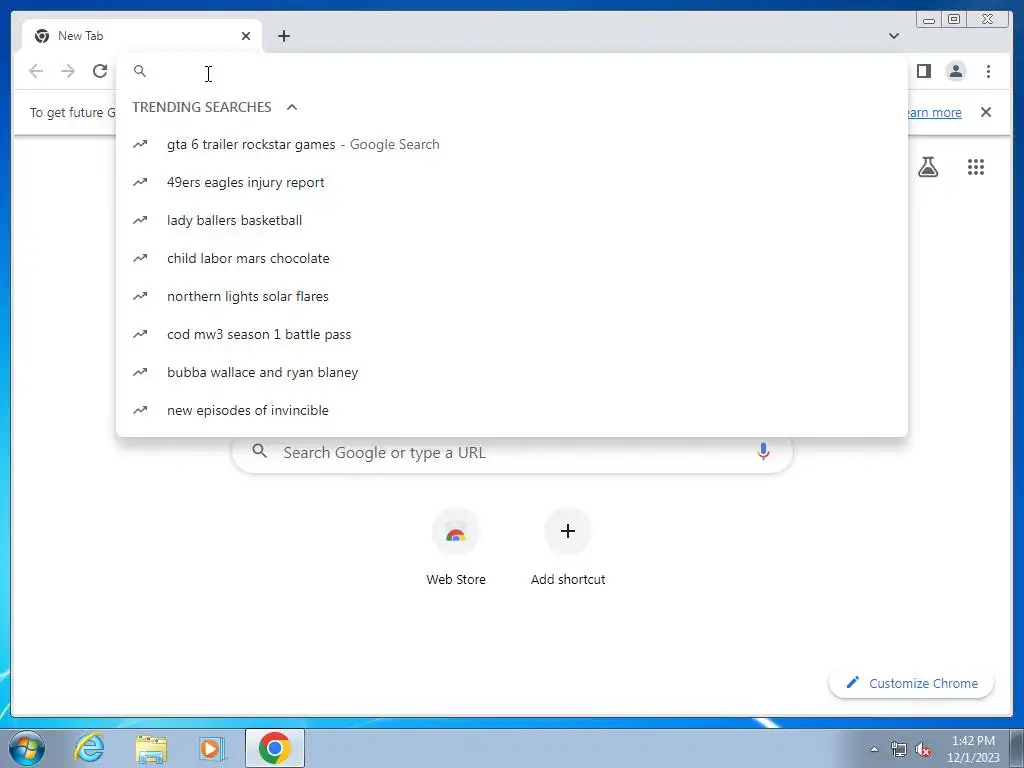The width and height of the screenshot is (1024, 768).
Task: Choose cod mw3 season 1 battle pass
Action: coord(511,334)
